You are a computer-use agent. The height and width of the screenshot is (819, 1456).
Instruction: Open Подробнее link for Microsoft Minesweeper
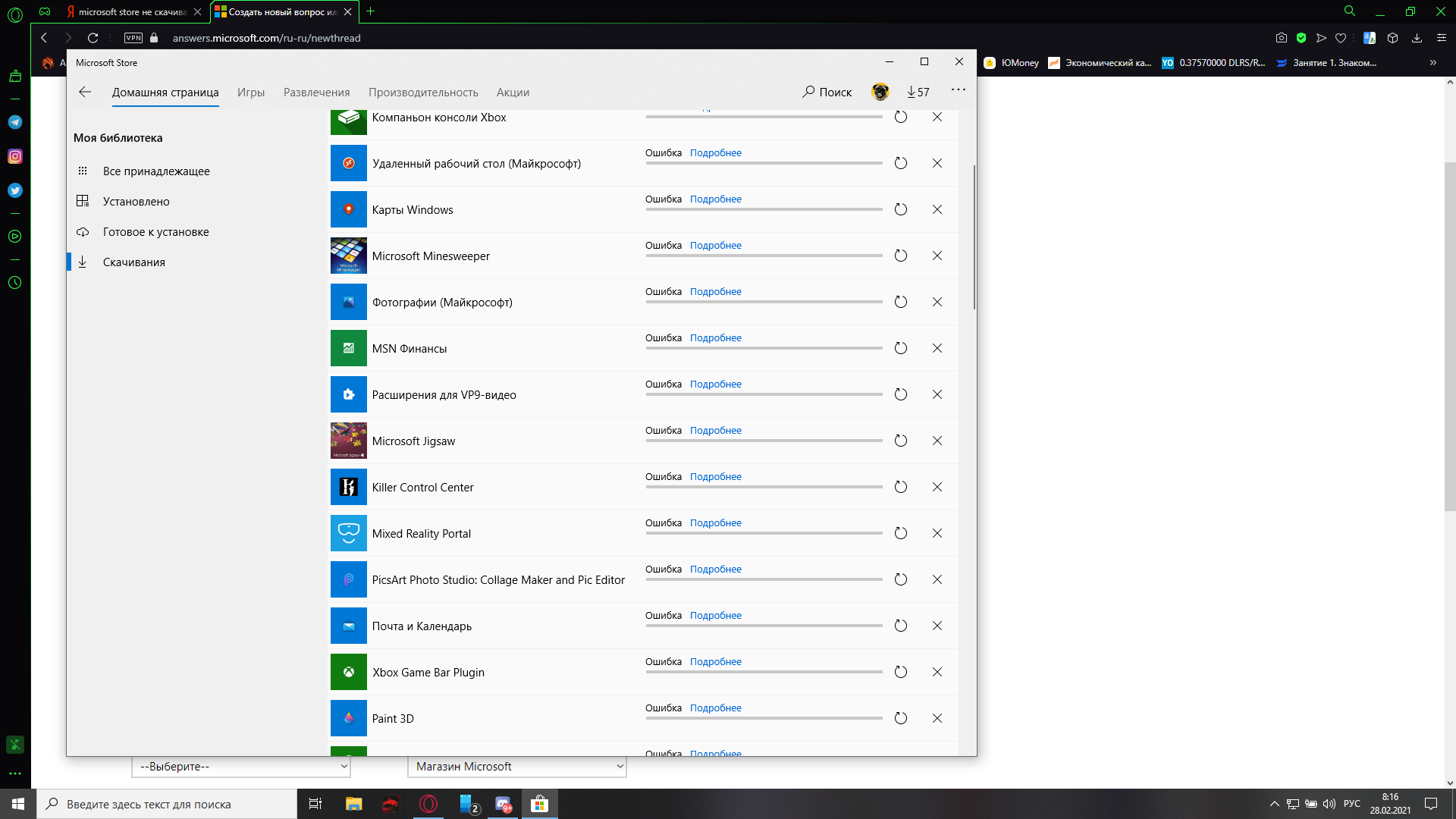(716, 246)
